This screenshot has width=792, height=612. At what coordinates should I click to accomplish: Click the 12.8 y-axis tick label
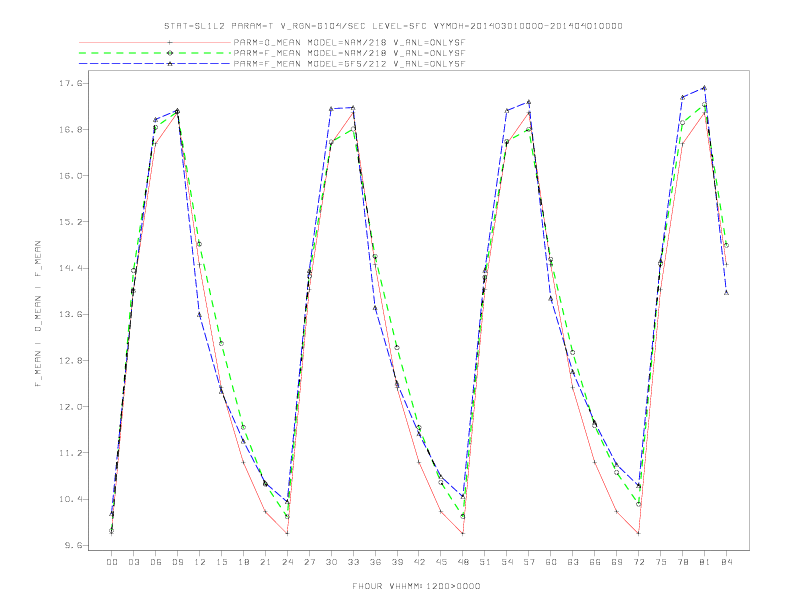pos(69,361)
